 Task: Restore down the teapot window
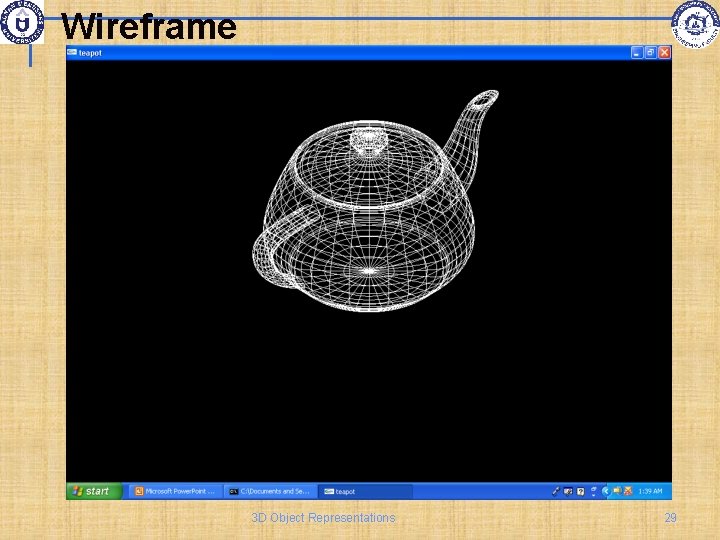click(650, 53)
